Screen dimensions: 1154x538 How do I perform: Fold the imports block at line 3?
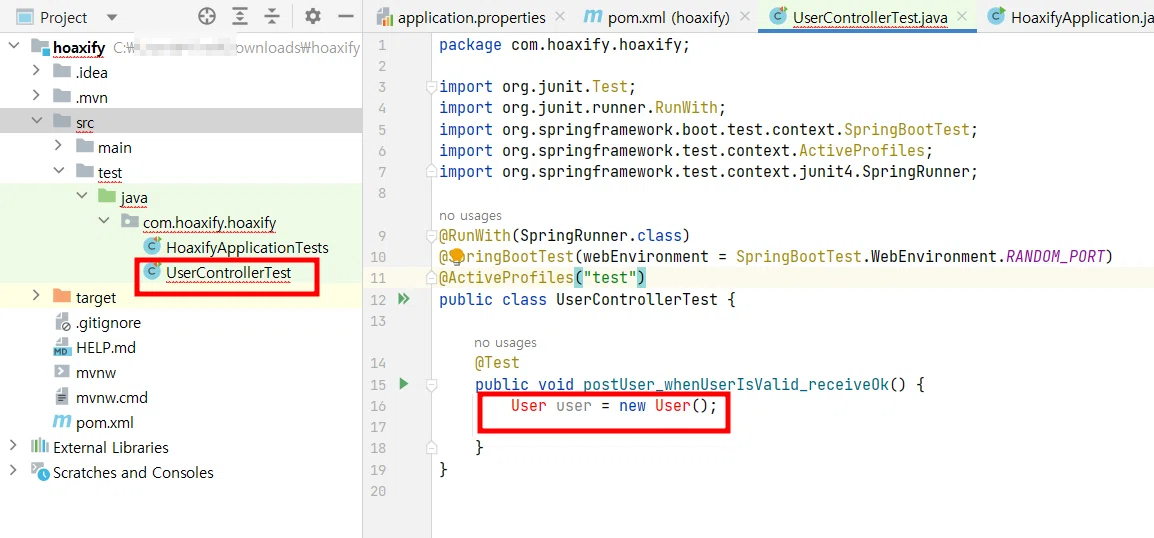[x=432, y=87]
